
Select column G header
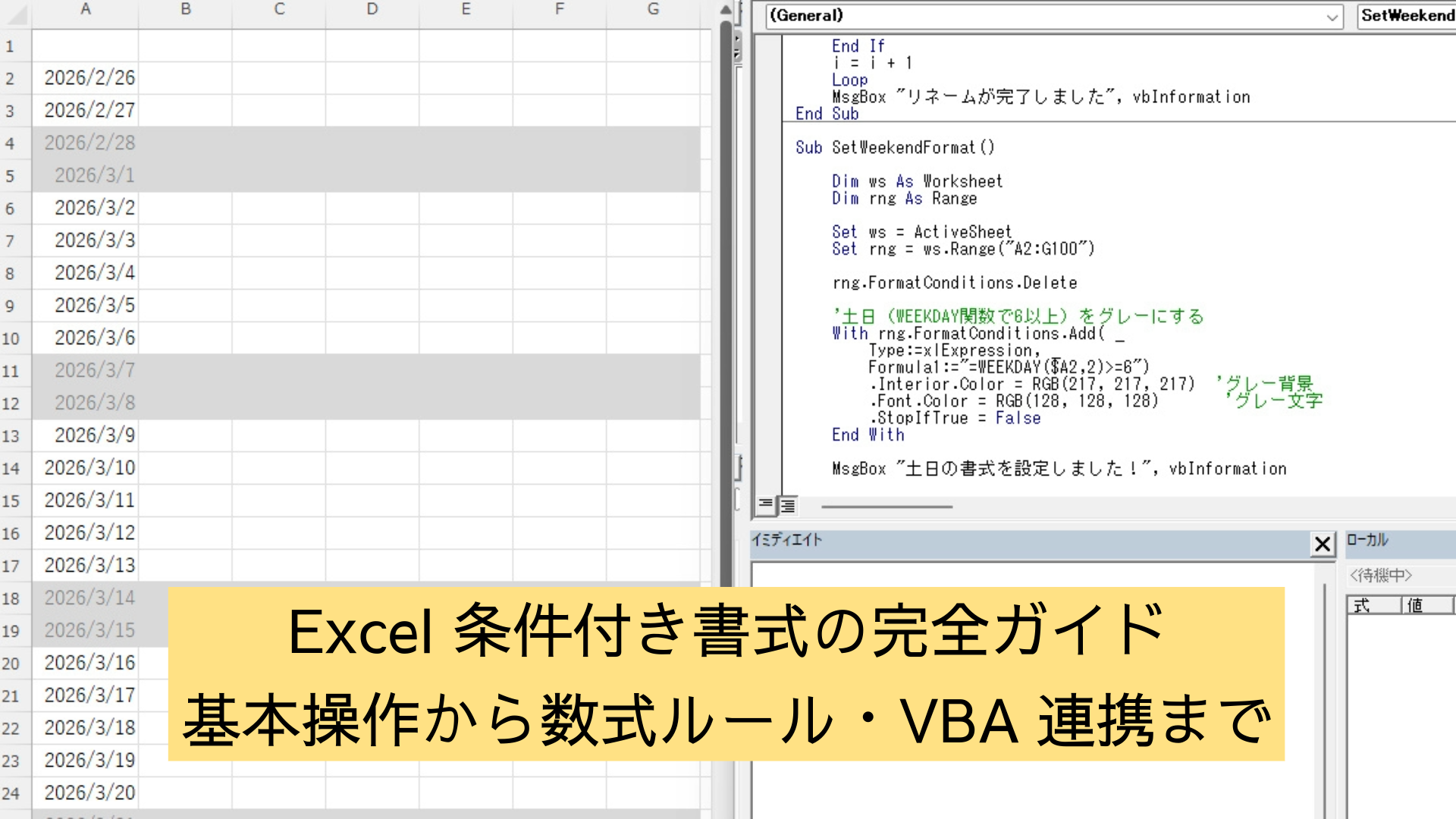653,10
